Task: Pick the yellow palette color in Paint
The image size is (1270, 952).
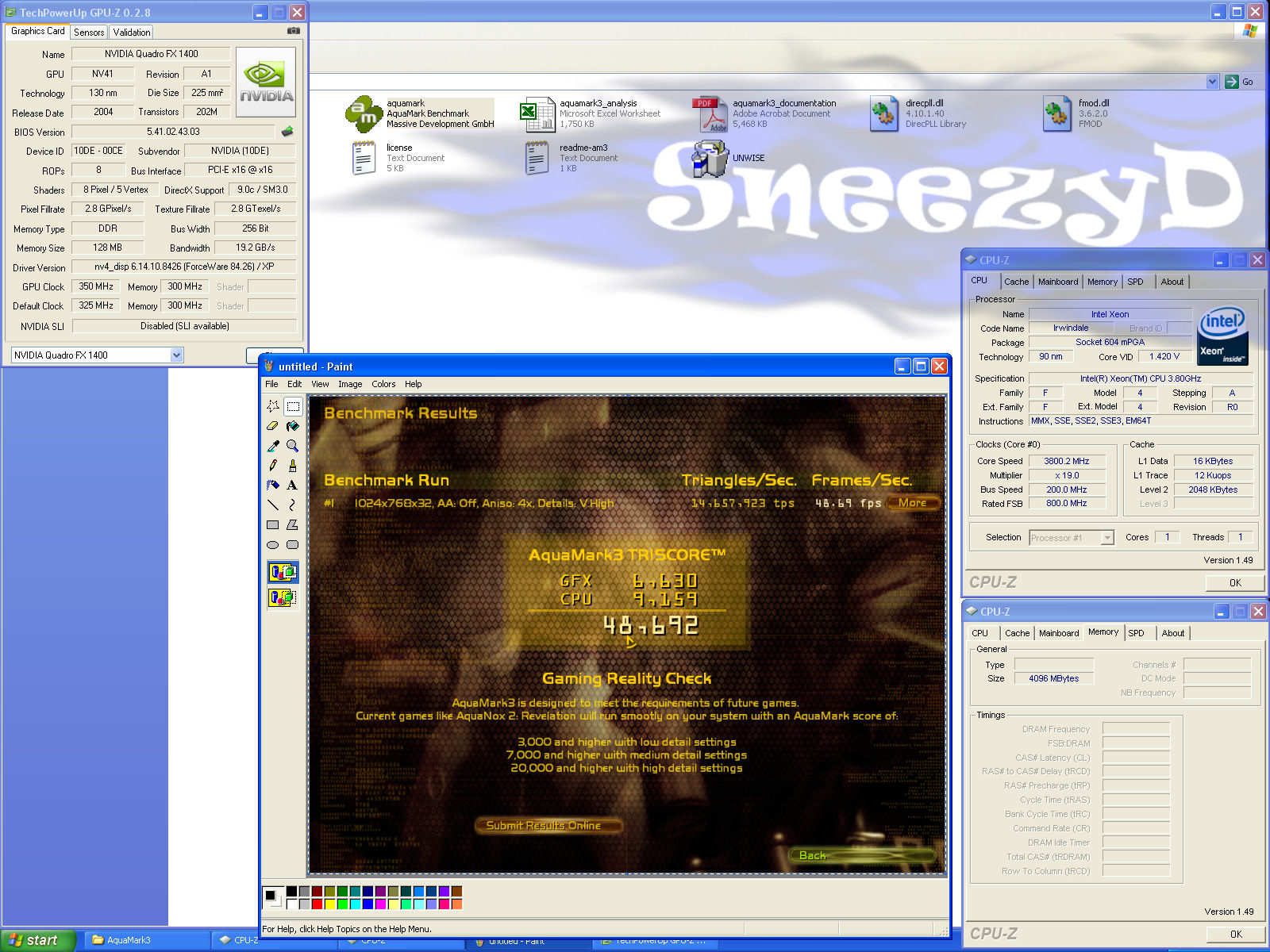Action: 329,904
